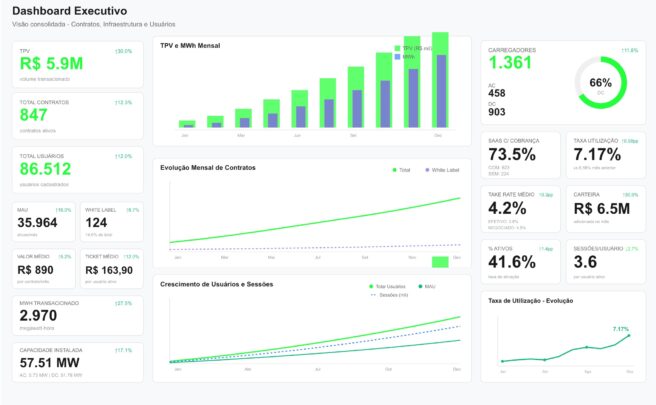The image size is (656, 405).
Task: Toggle the Total Usuários legend marker
Action: click(371, 287)
